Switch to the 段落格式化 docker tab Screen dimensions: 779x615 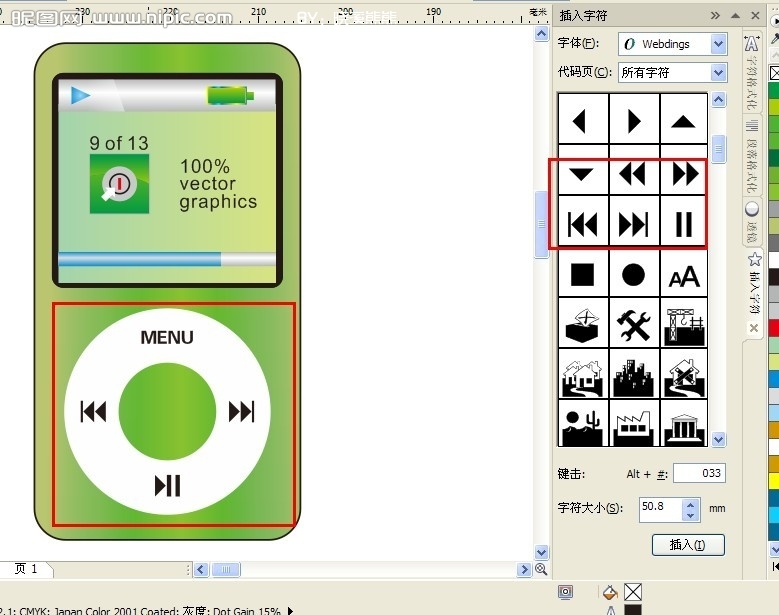pos(752,156)
